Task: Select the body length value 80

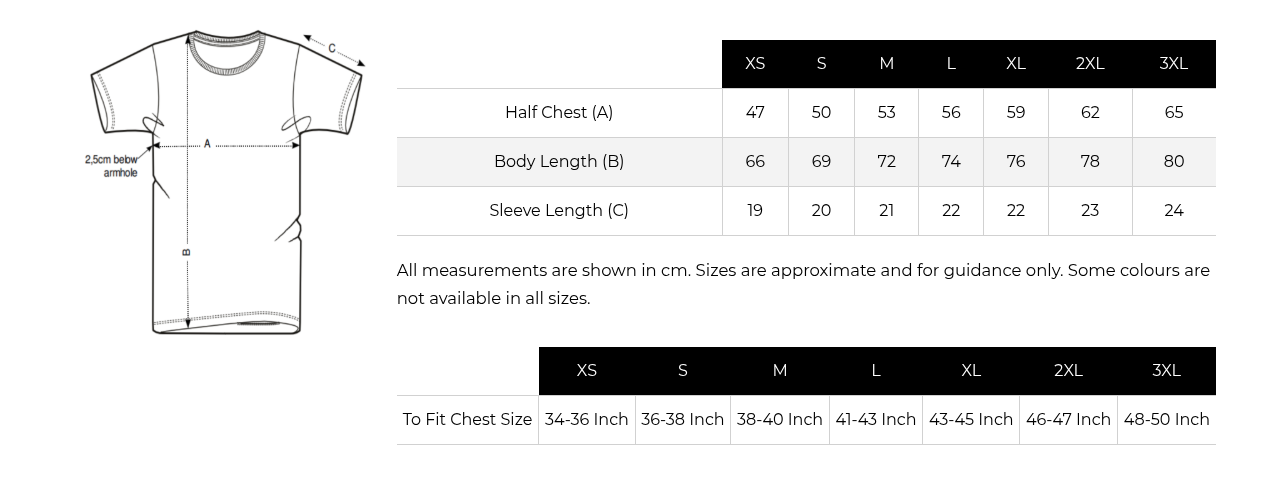Action: point(1173,161)
